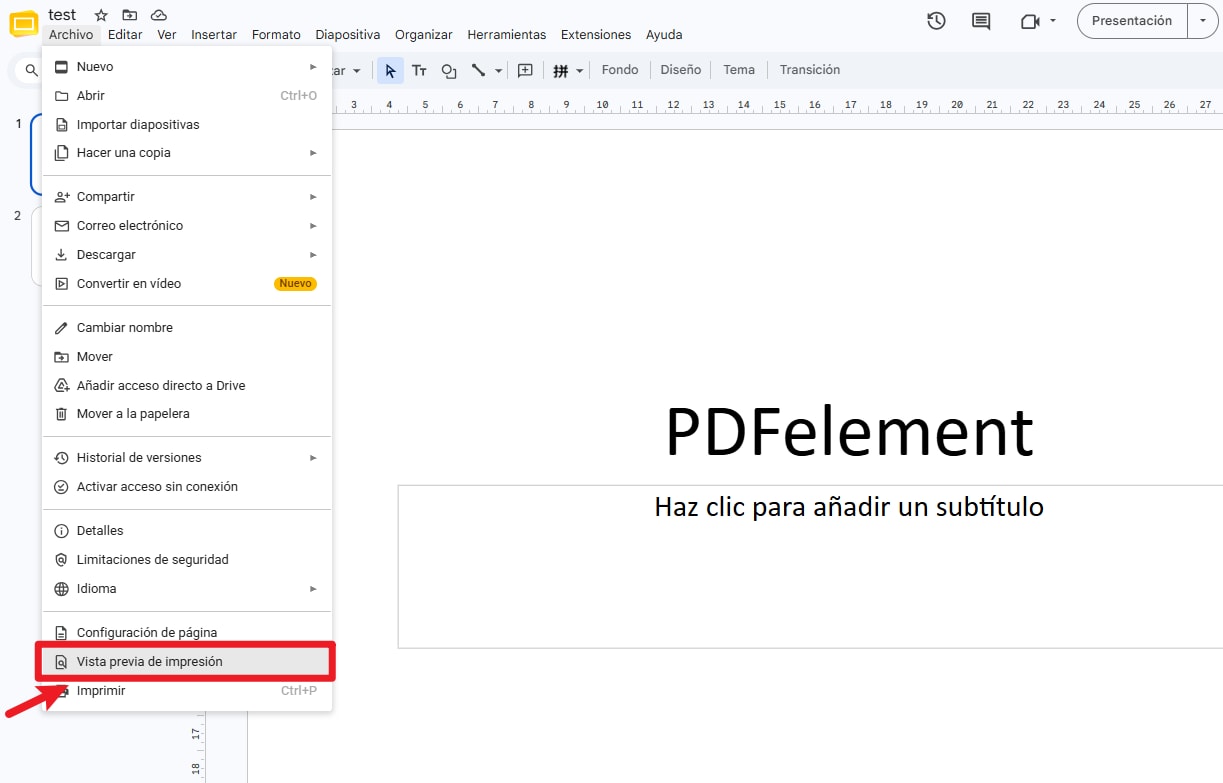Star the presentation named test
This screenshot has height=783, width=1223.
click(101, 15)
